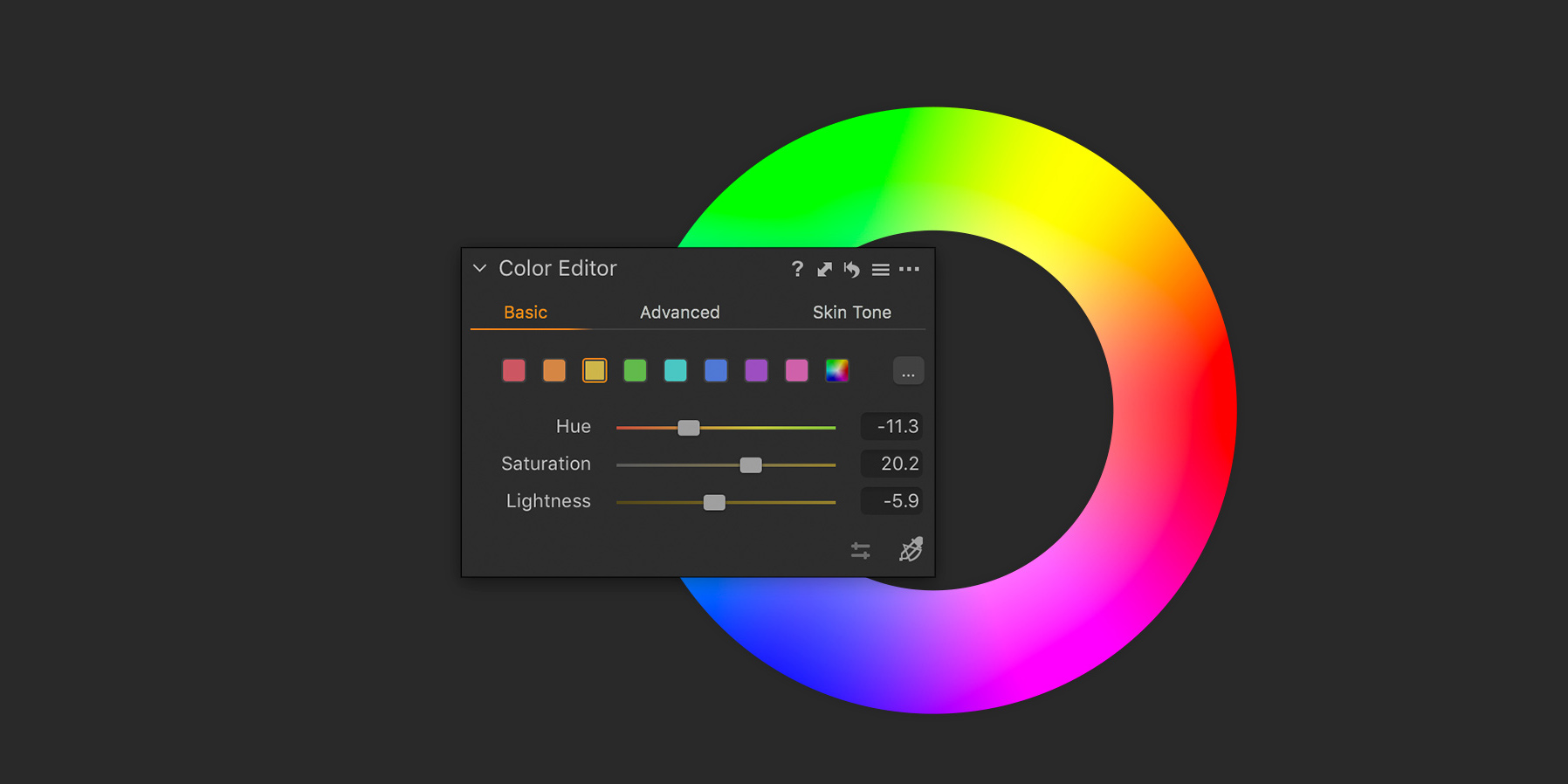Click the copy adjustments double-arrow icon
This screenshot has width=1568, height=784.
(824, 269)
